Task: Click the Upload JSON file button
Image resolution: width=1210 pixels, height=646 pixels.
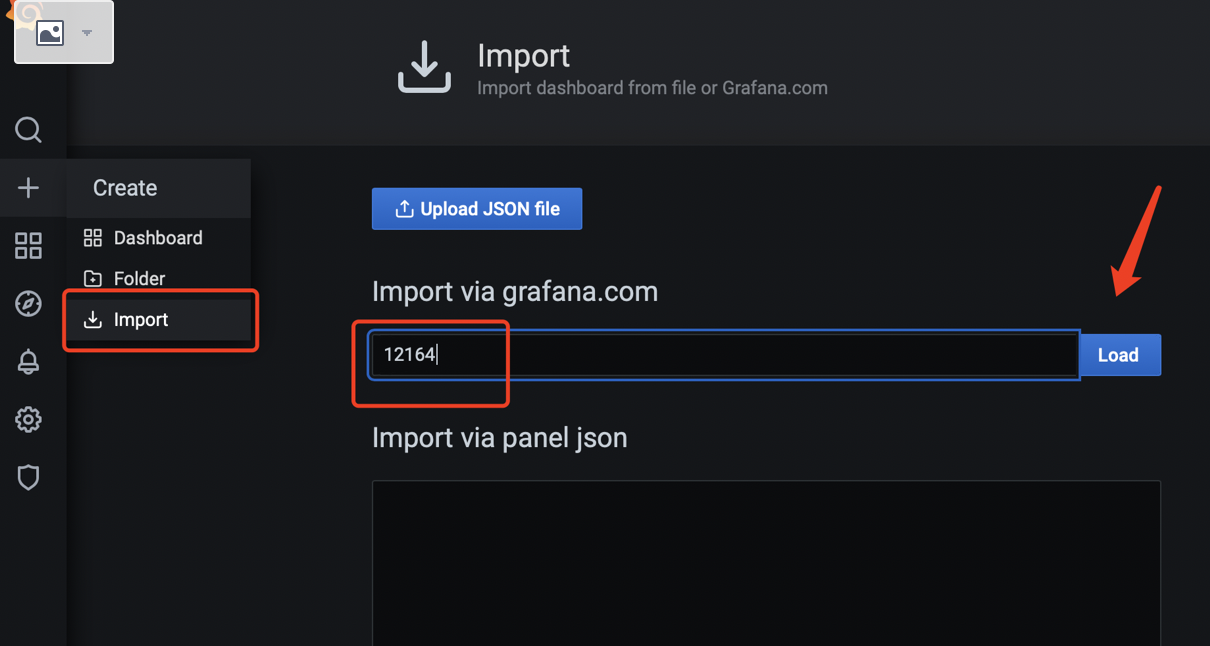Action: click(x=477, y=208)
